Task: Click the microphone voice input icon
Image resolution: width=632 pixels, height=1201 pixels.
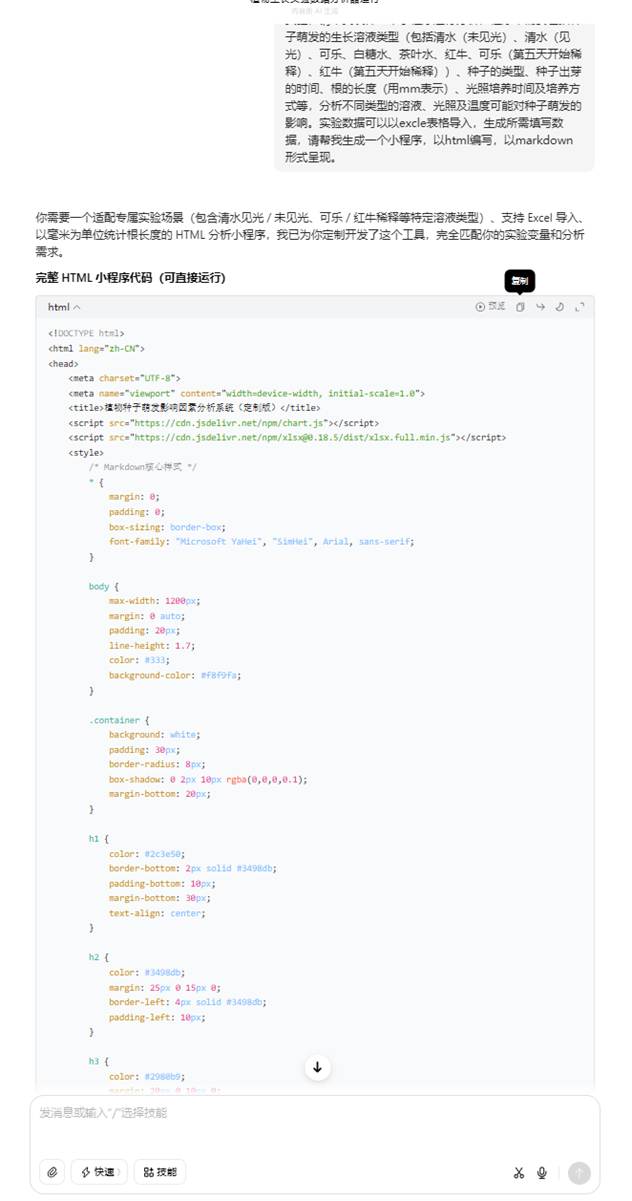Action: click(x=542, y=1173)
